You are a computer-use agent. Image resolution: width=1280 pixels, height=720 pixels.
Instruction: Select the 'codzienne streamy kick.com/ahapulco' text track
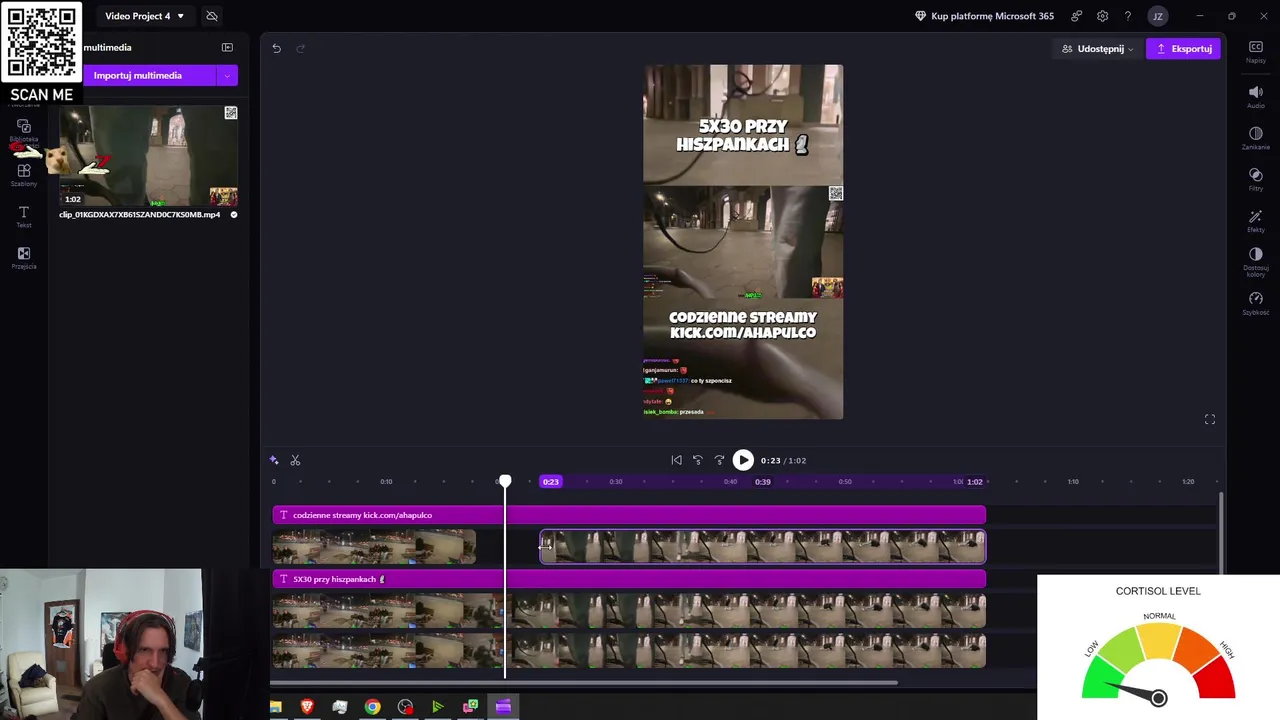click(629, 515)
